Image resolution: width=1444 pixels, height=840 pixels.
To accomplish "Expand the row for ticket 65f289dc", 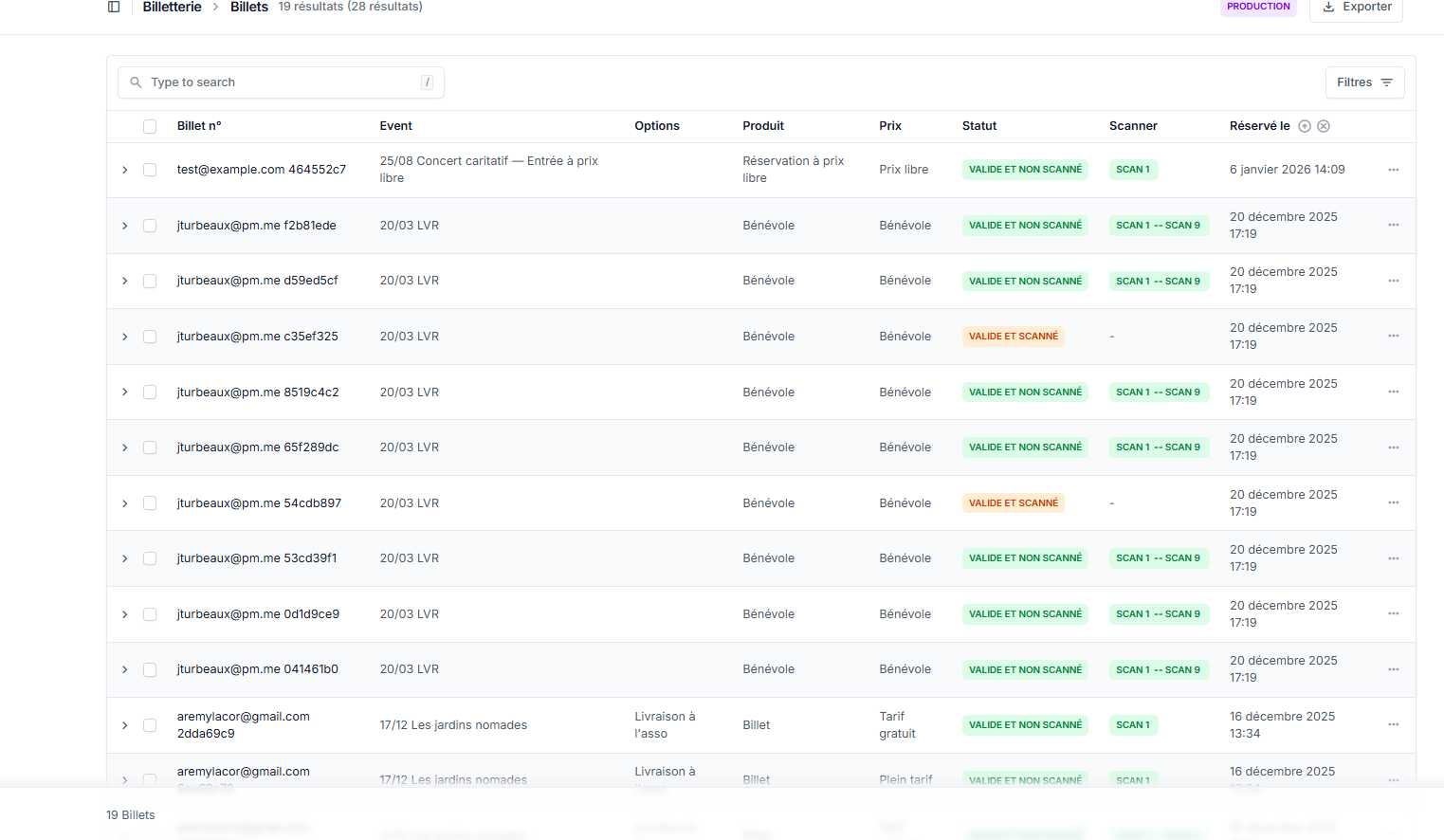I will 124,447.
